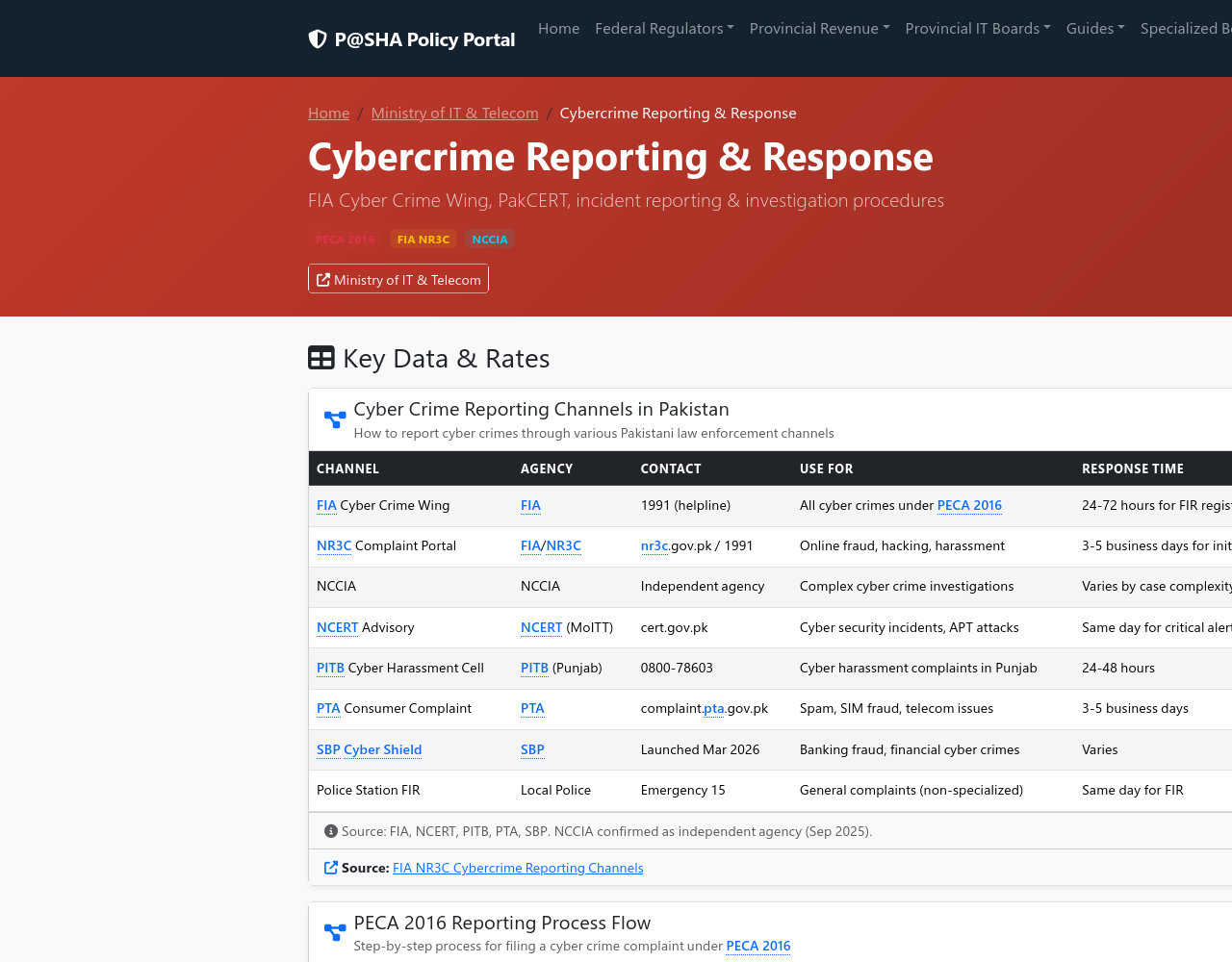
Task: Expand the Provincial IT Boards dropdown
Action: (x=978, y=29)
